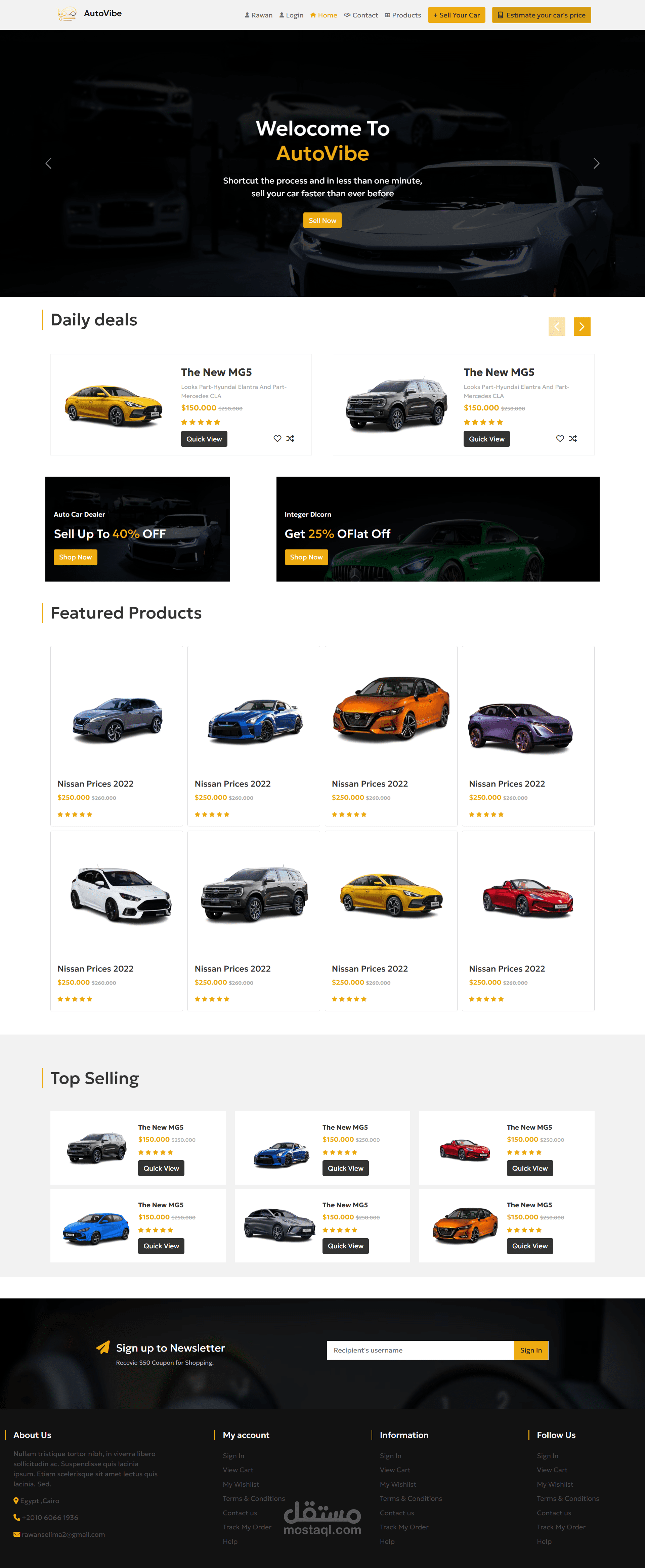
Task: Click compare shuffle icon on yellow MG5 deal
Action: pyautogui.click(x=290, y=438)
